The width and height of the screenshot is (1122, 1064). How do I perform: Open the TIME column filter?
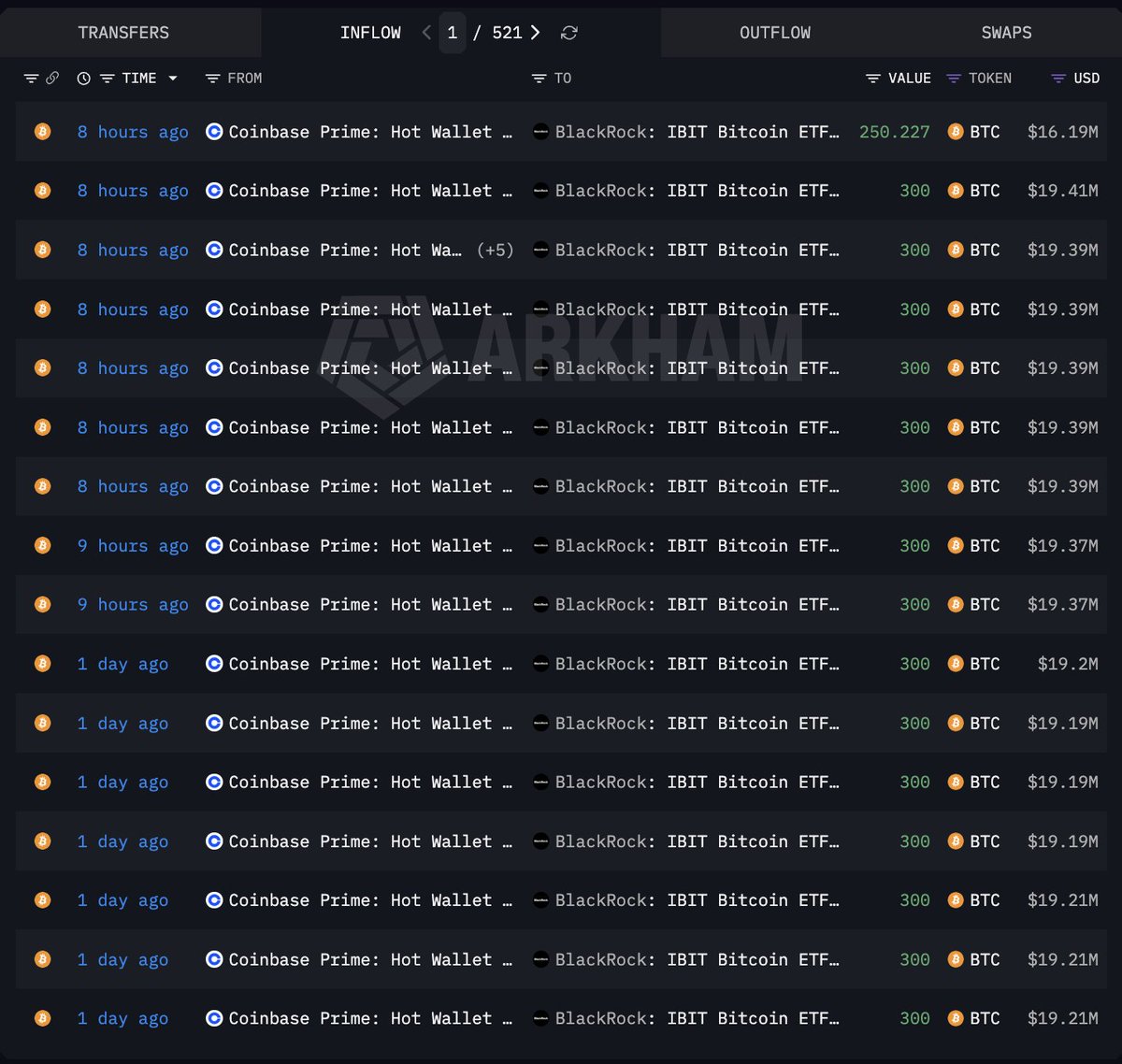(108, 79)
